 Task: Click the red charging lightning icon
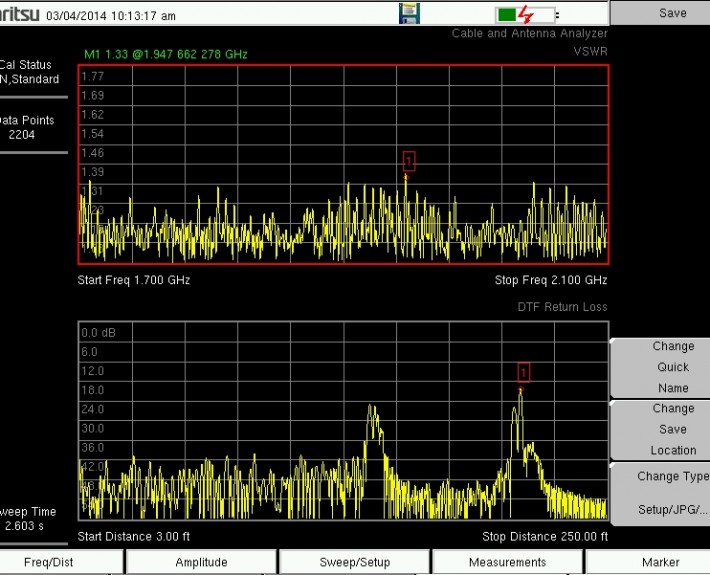528,15
